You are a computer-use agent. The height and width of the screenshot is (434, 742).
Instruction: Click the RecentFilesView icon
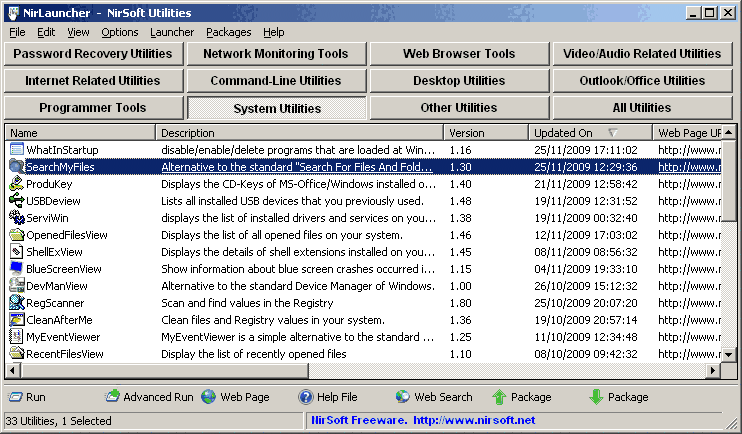(17, 354)
